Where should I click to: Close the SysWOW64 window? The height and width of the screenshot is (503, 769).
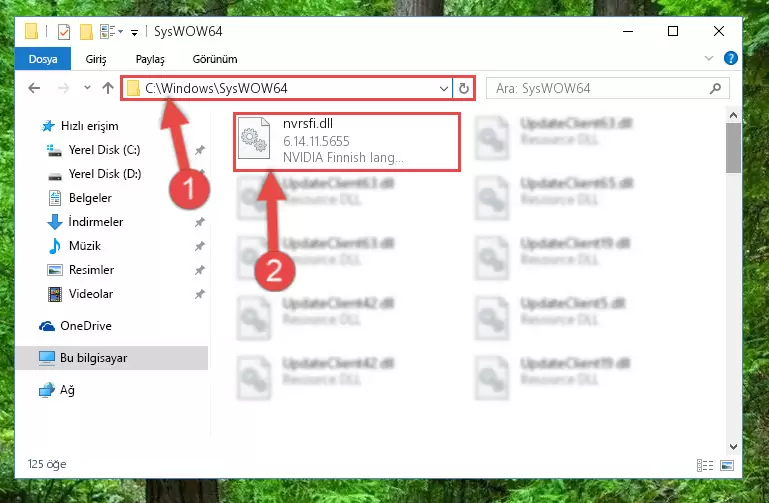tap(718, 31)
